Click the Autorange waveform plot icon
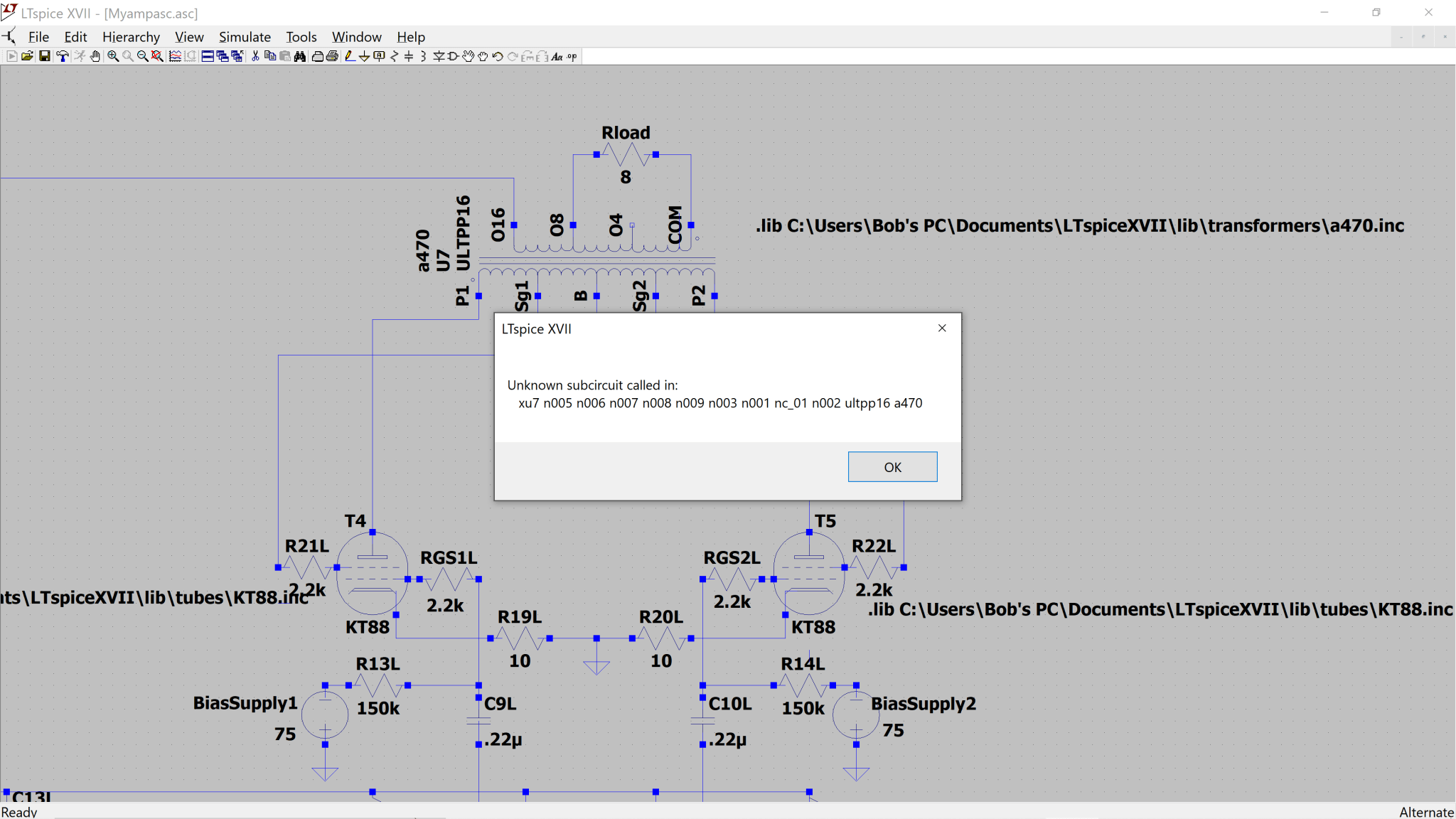Screen dimensions: 1456x819 point(175,56)
